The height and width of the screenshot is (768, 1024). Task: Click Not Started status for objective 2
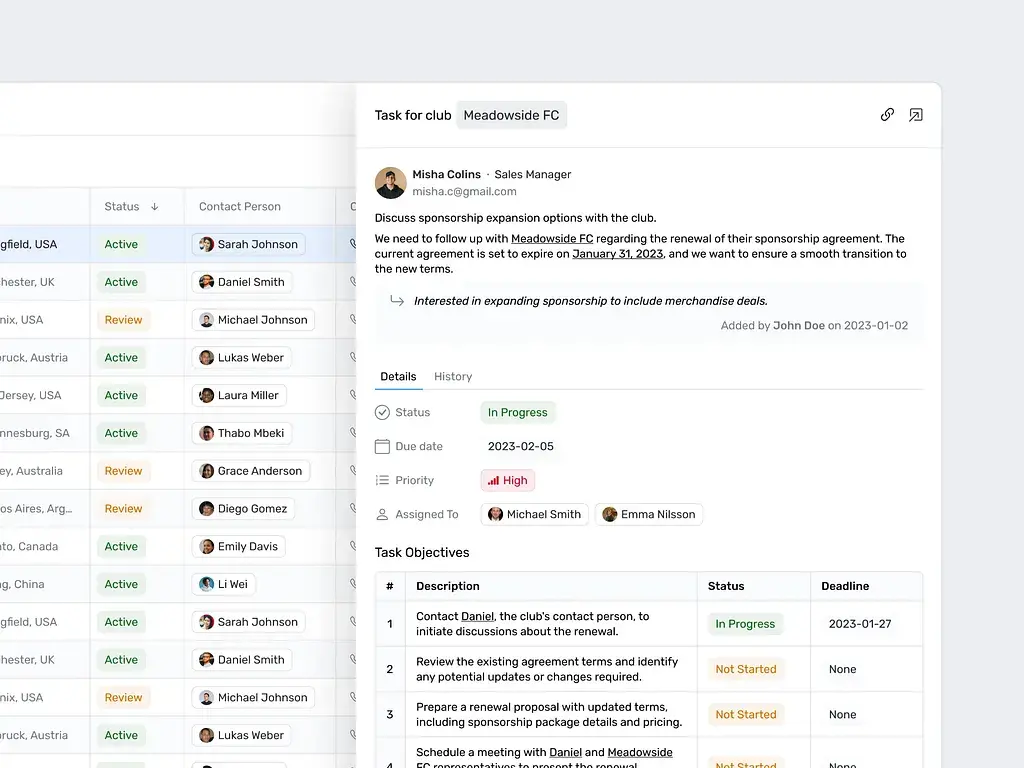[746, 670]
